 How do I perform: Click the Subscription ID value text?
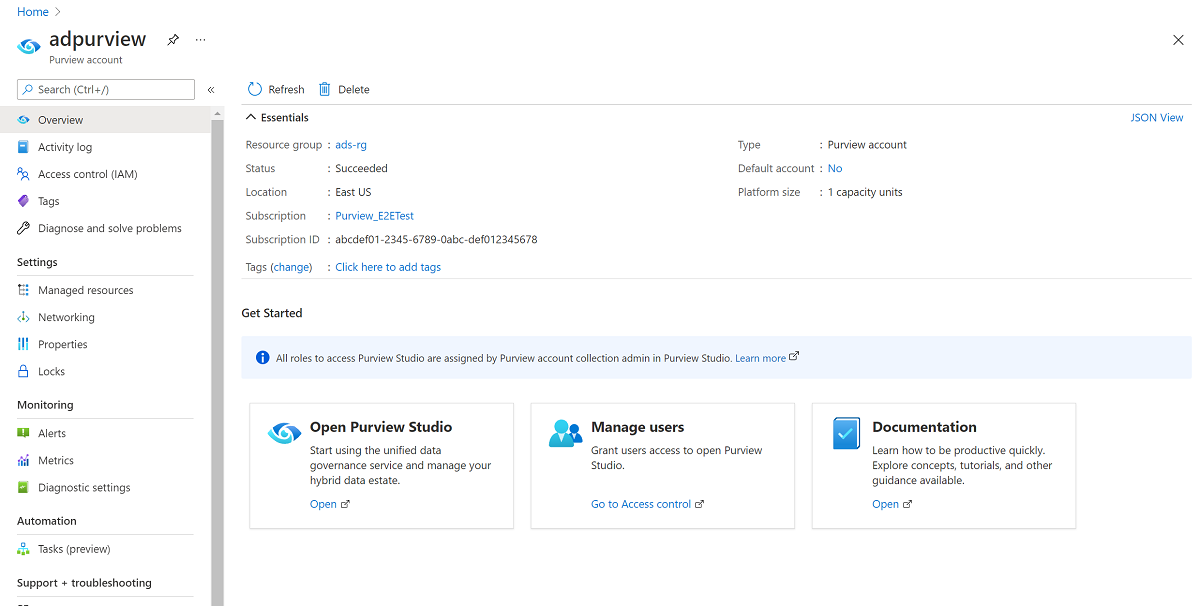(436, 240)
